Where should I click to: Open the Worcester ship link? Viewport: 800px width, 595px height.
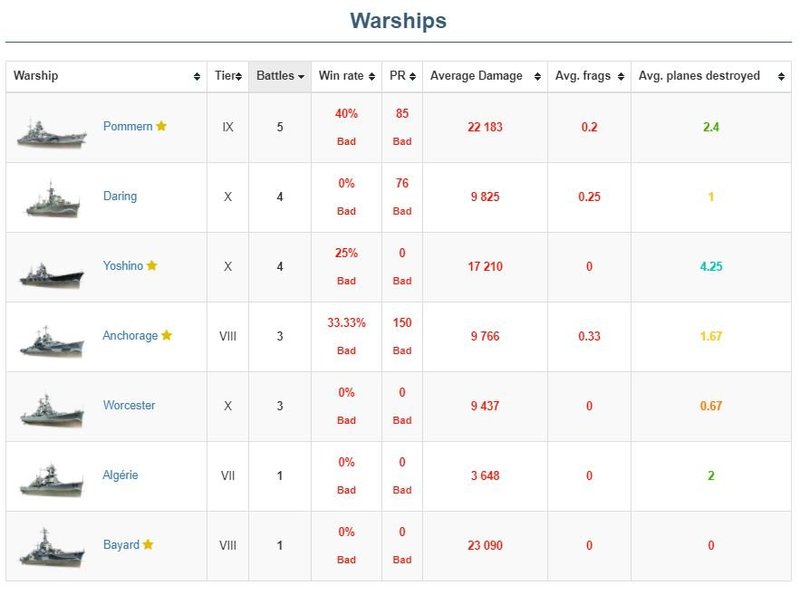129,406
